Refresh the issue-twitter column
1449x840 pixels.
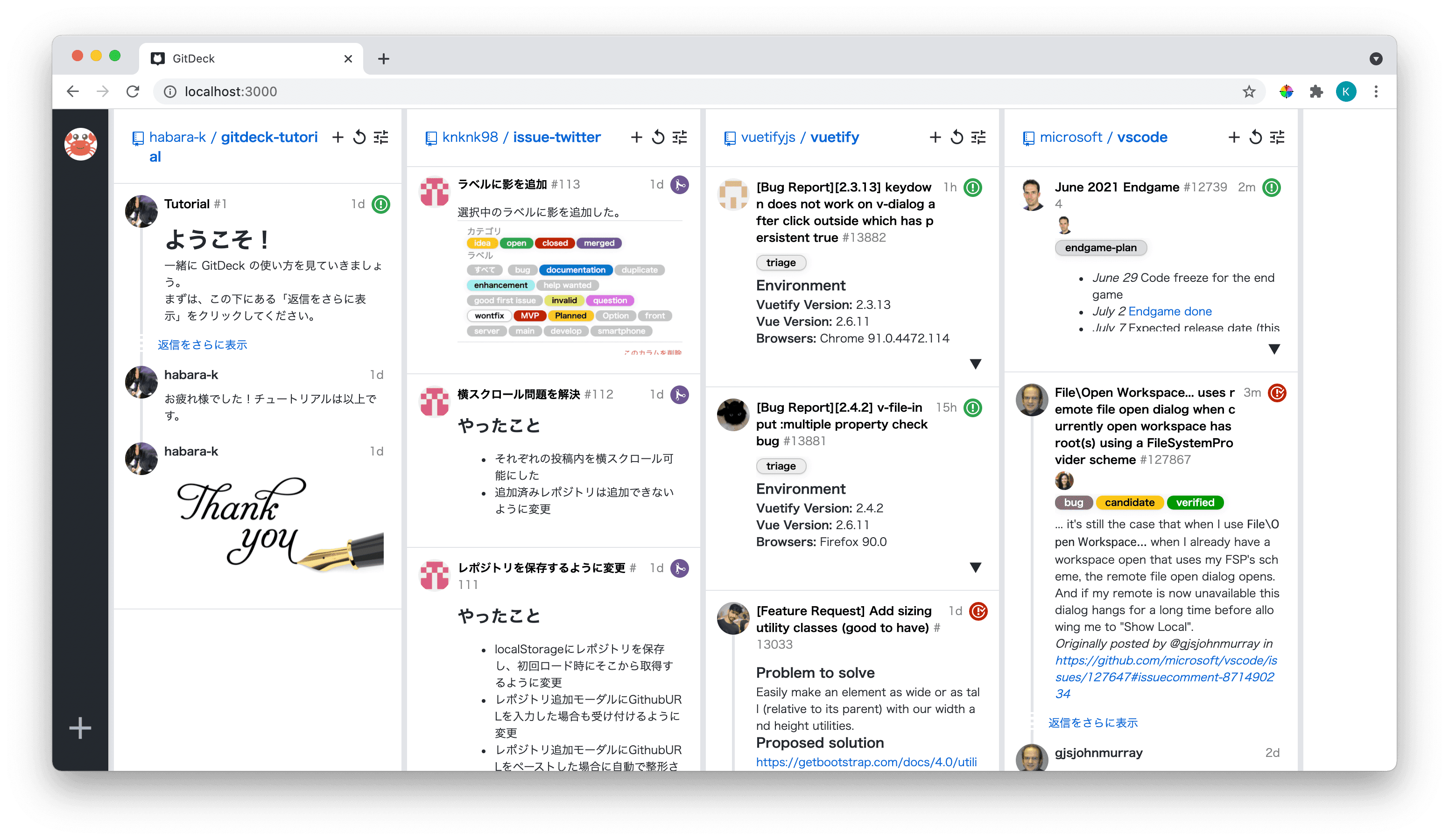pos(658,137)
